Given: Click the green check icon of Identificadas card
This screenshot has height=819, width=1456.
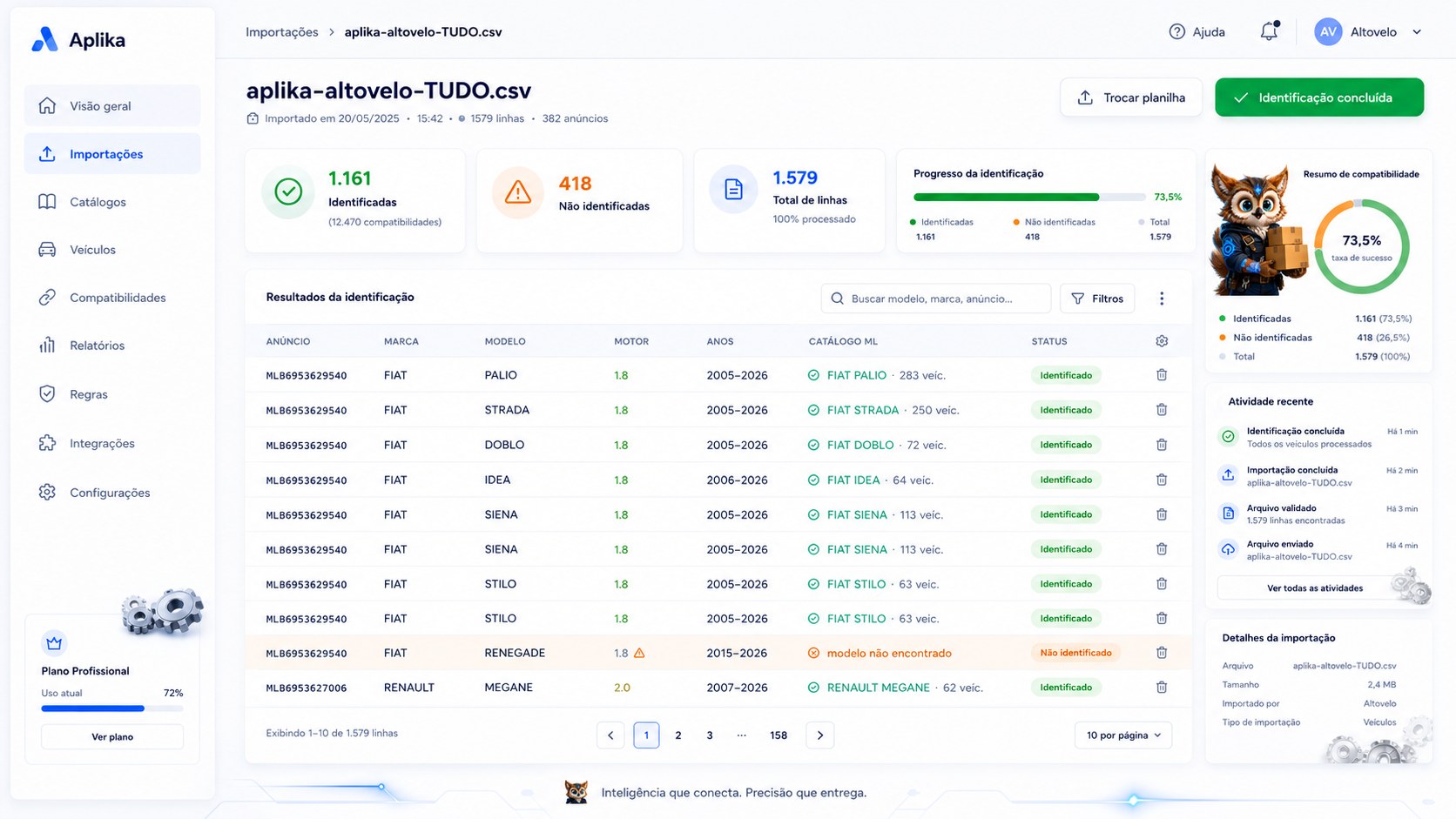Looking at the screenshot, I should click(x=288, y=191).
